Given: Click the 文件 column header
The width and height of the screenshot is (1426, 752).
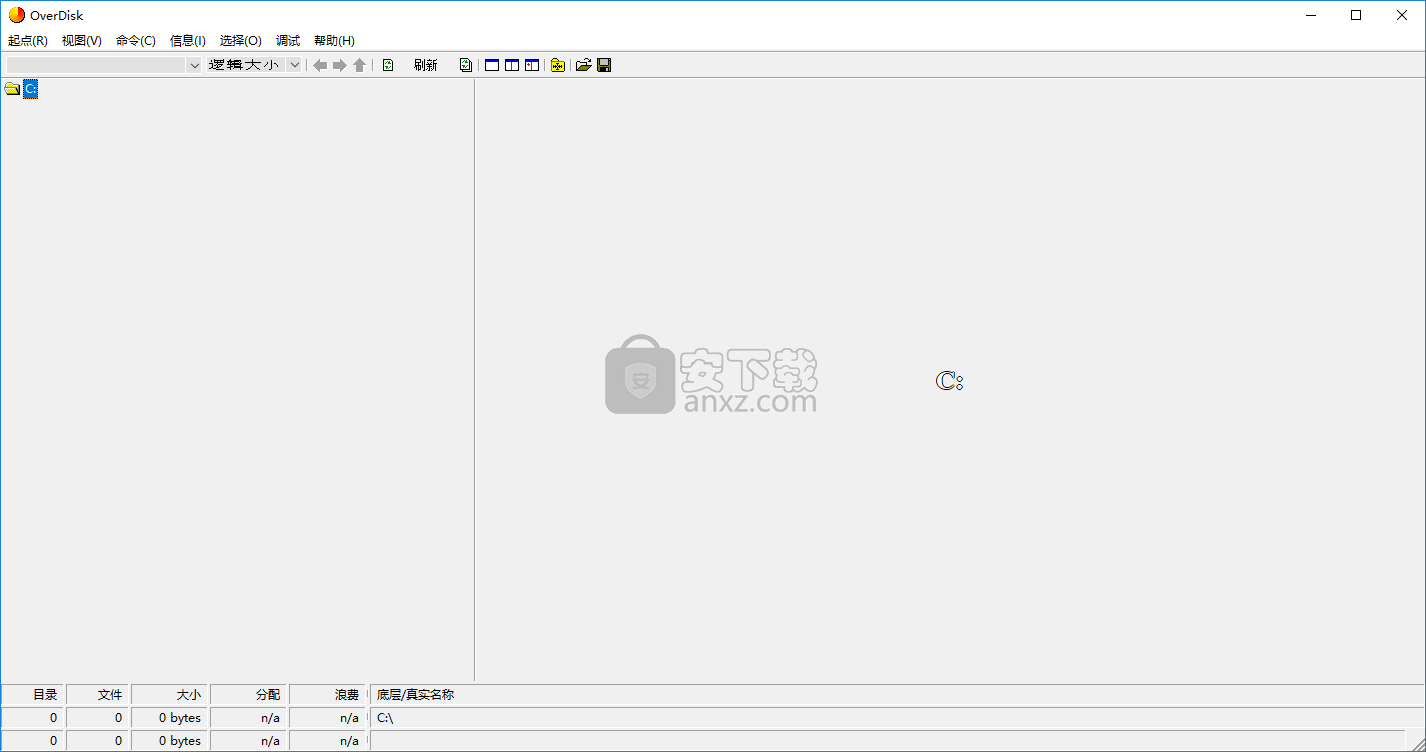Looking at the screenshot, I should [x=97, y=694].
